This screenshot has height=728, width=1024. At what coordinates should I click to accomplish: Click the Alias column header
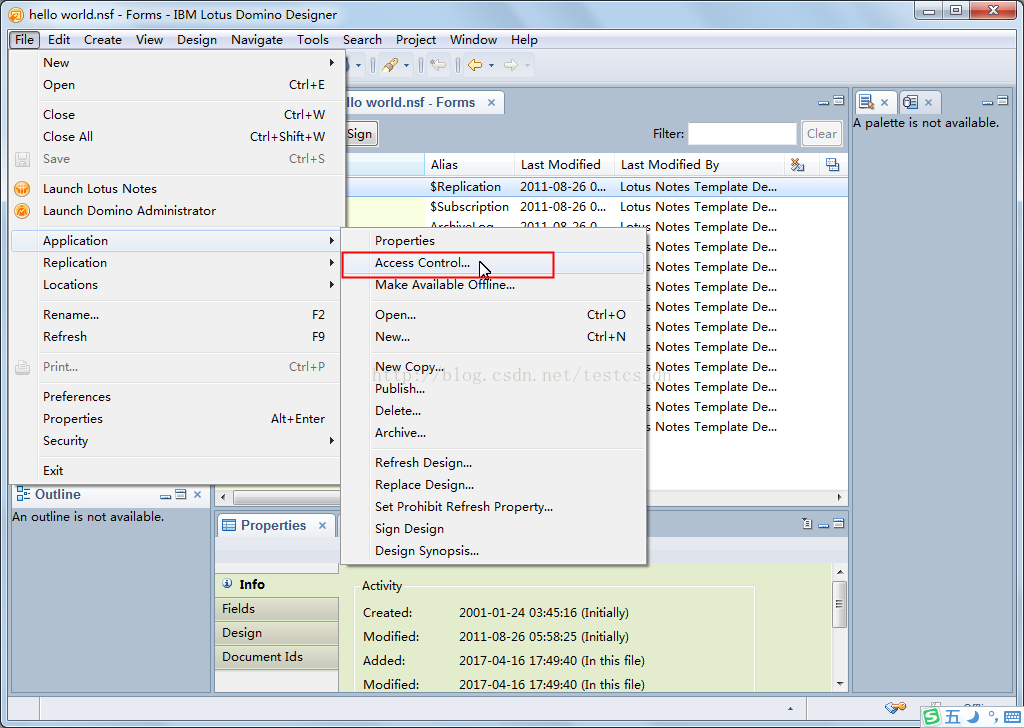469,165
